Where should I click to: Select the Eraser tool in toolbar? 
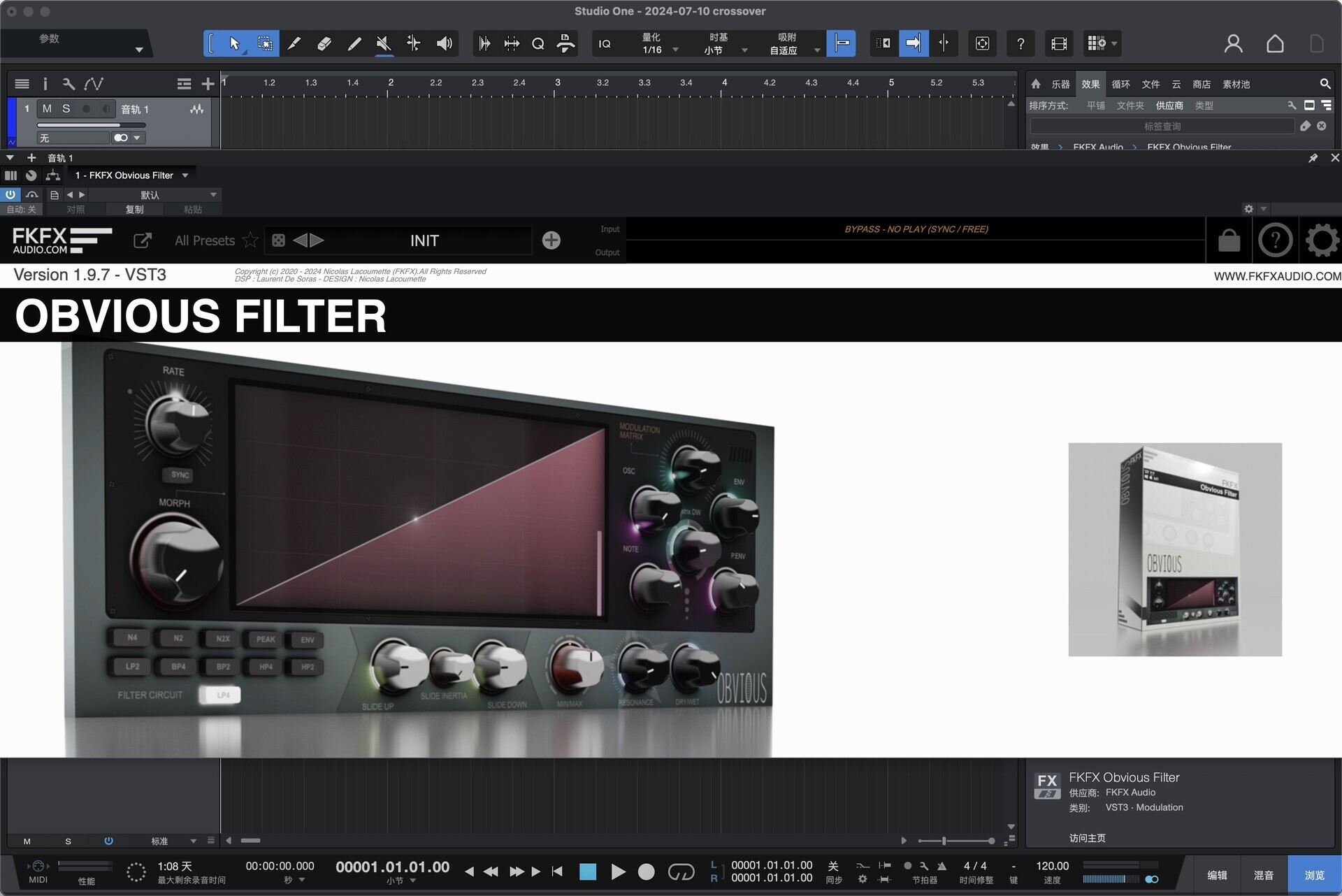[324, 43]
